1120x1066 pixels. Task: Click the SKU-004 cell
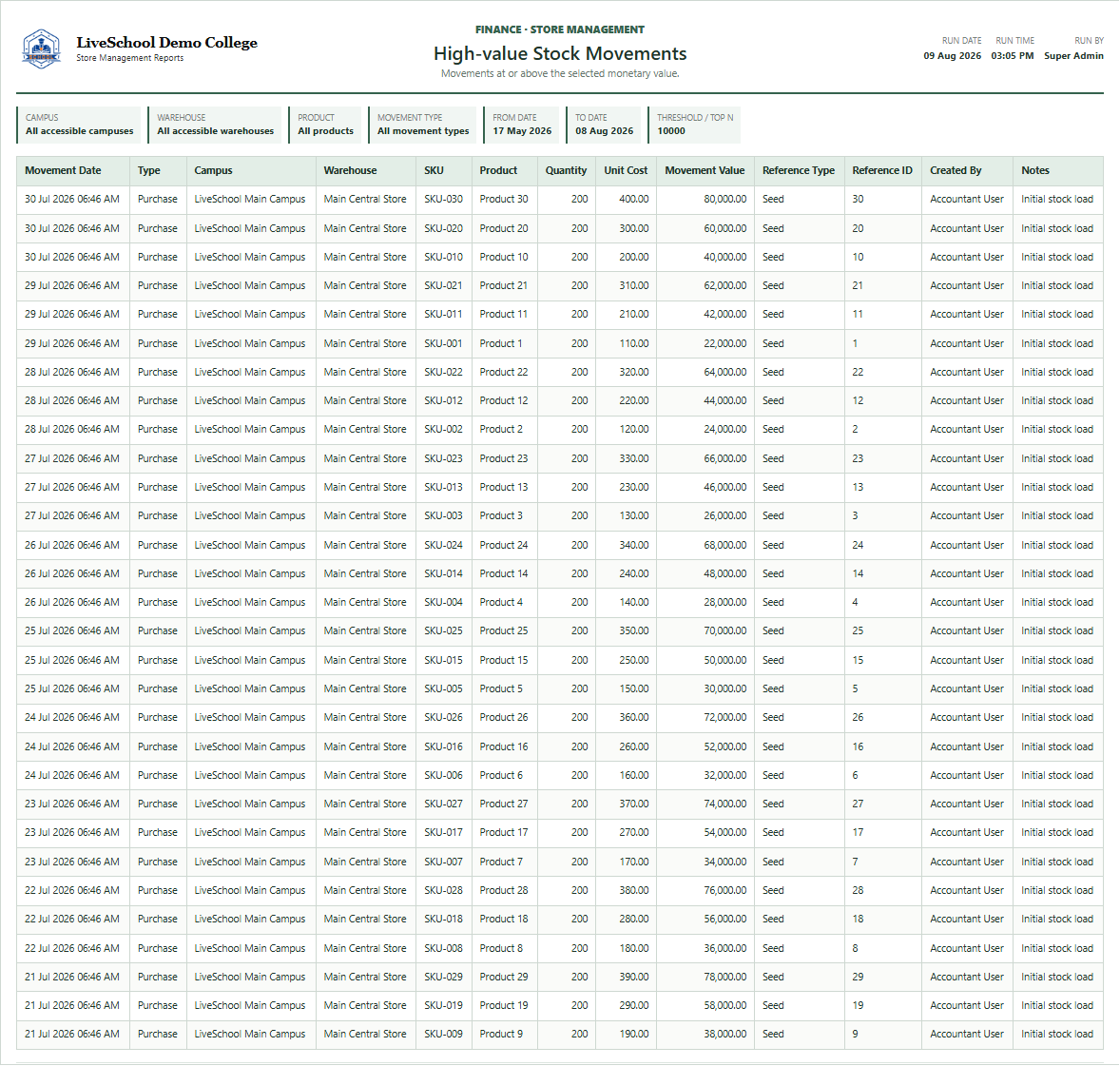[444, 602]
